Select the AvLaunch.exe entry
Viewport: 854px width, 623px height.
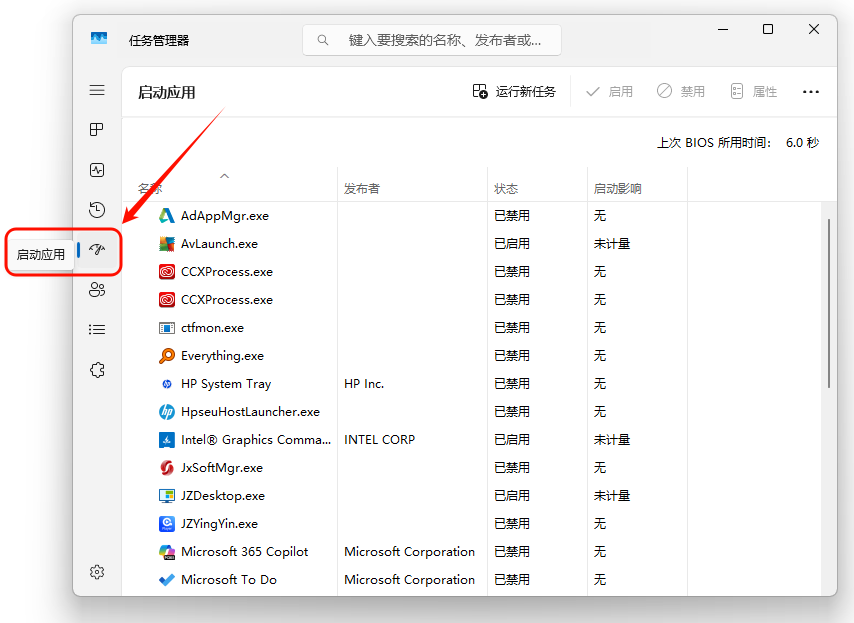tap(219, 244)
